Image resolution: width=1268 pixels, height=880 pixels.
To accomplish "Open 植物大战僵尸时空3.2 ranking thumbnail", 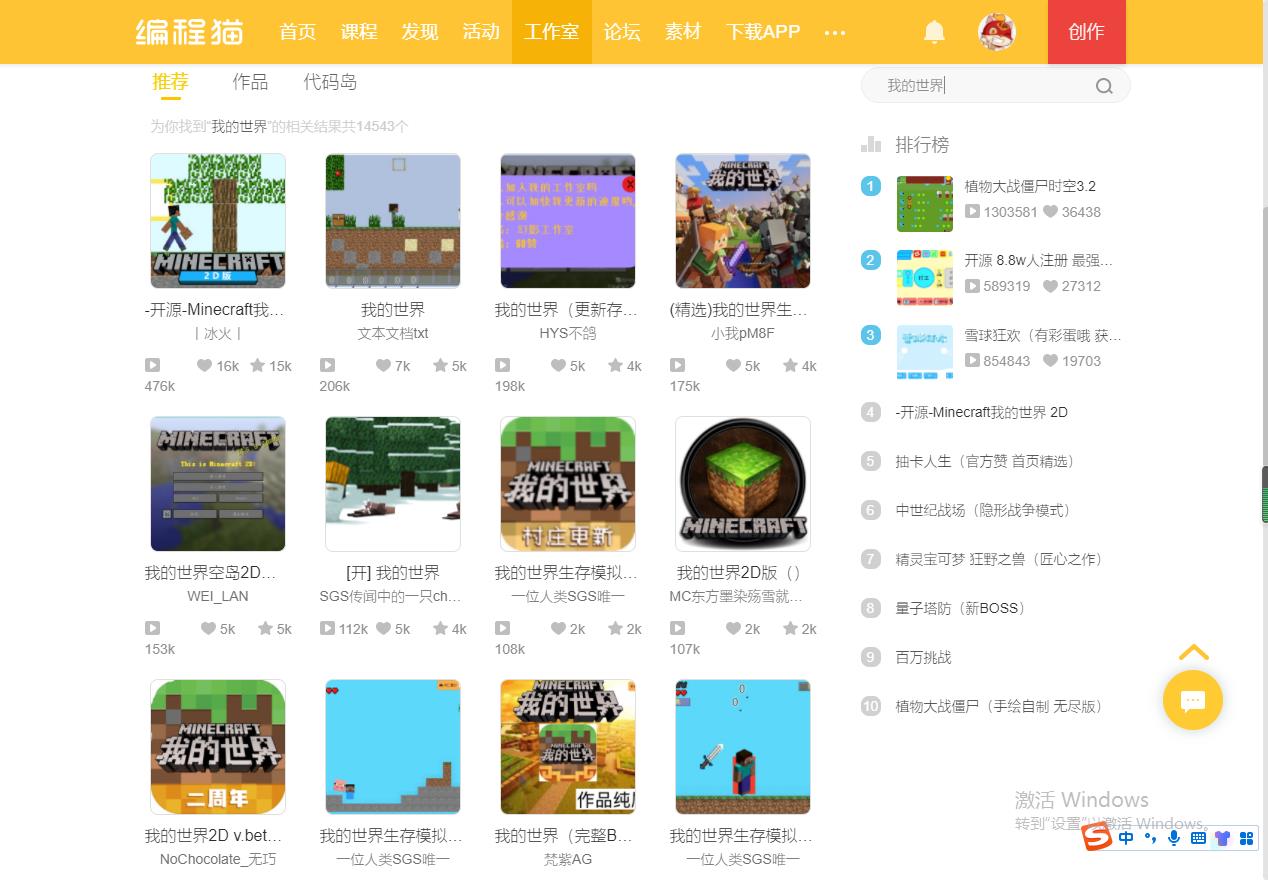I will point(925,203).
